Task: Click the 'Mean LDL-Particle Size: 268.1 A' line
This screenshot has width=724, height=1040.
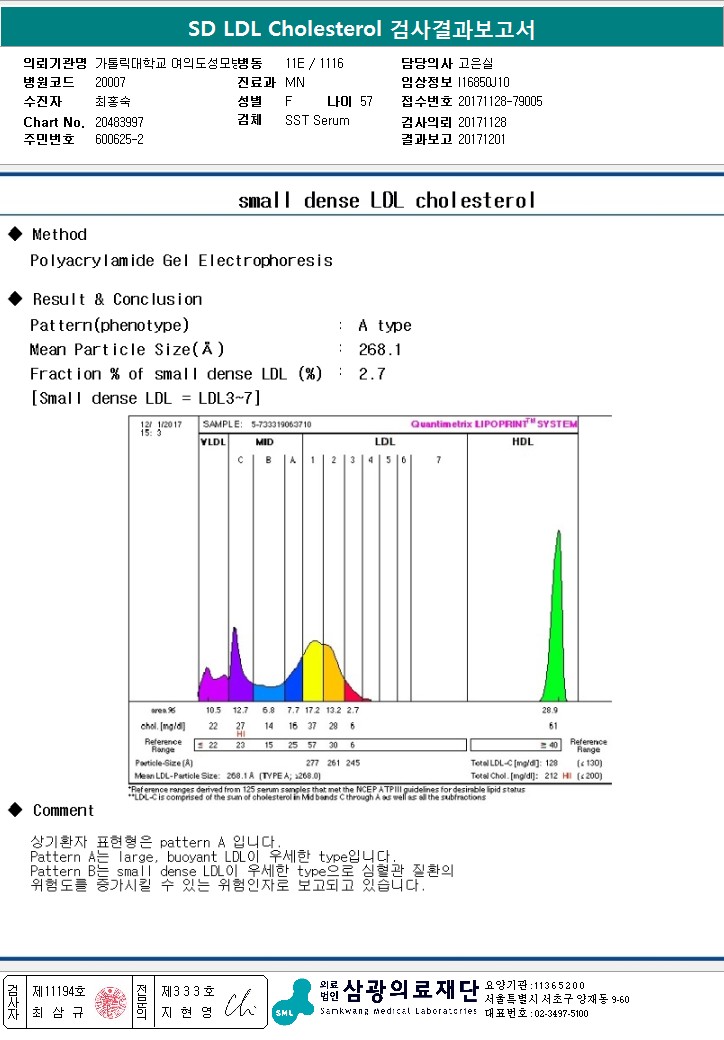Action: 227,776
